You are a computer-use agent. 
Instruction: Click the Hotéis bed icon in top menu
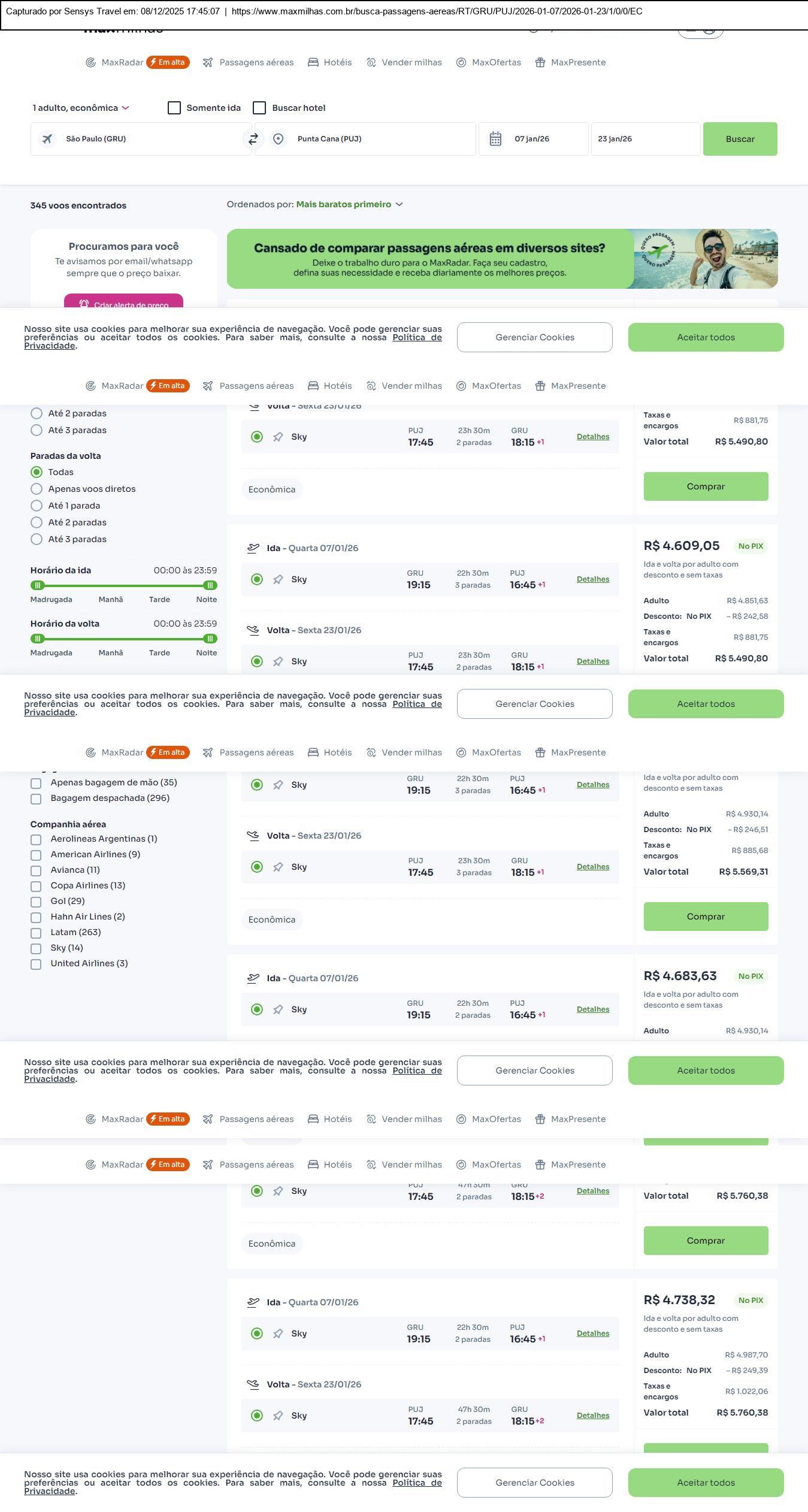coord(313,62)
